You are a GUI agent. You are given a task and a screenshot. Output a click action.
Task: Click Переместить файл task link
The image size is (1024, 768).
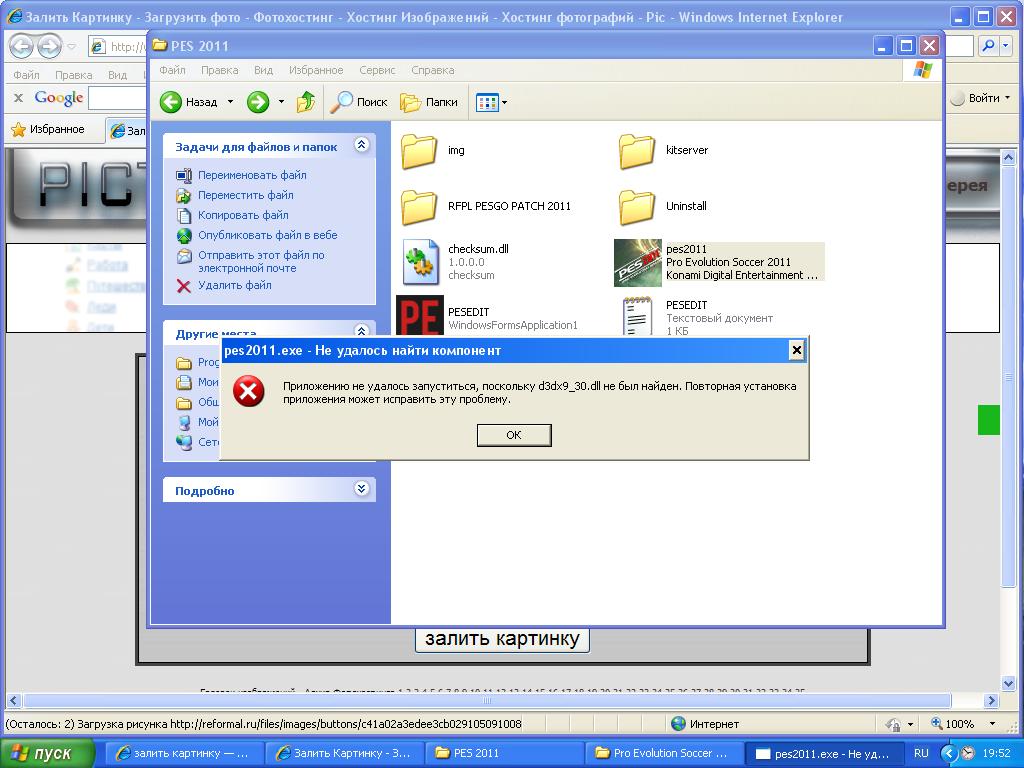(246, 195)
